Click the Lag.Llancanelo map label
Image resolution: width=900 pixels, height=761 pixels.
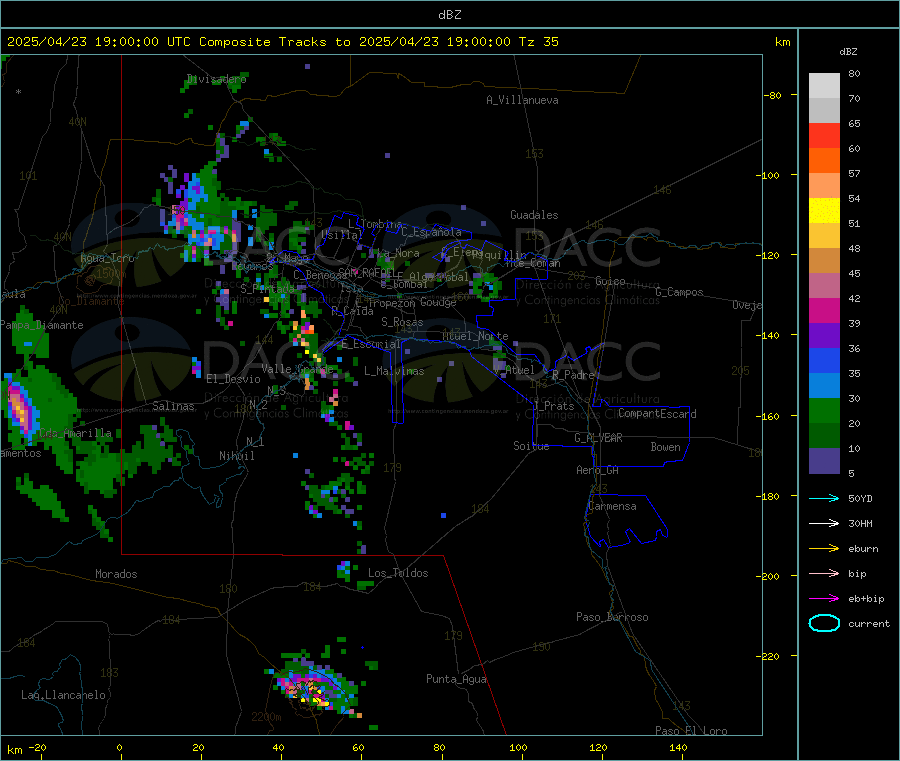point(64,695)
